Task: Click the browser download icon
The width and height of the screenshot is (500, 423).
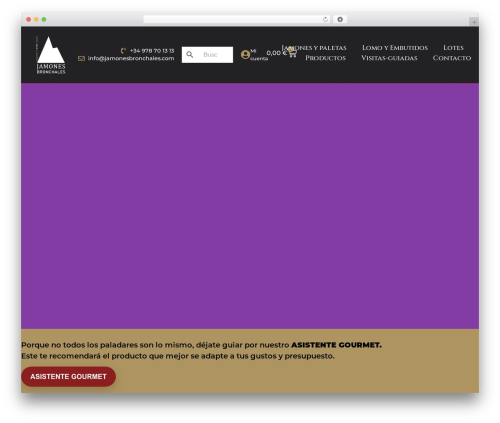Action: pyautogui.click(x=340, y=19)
